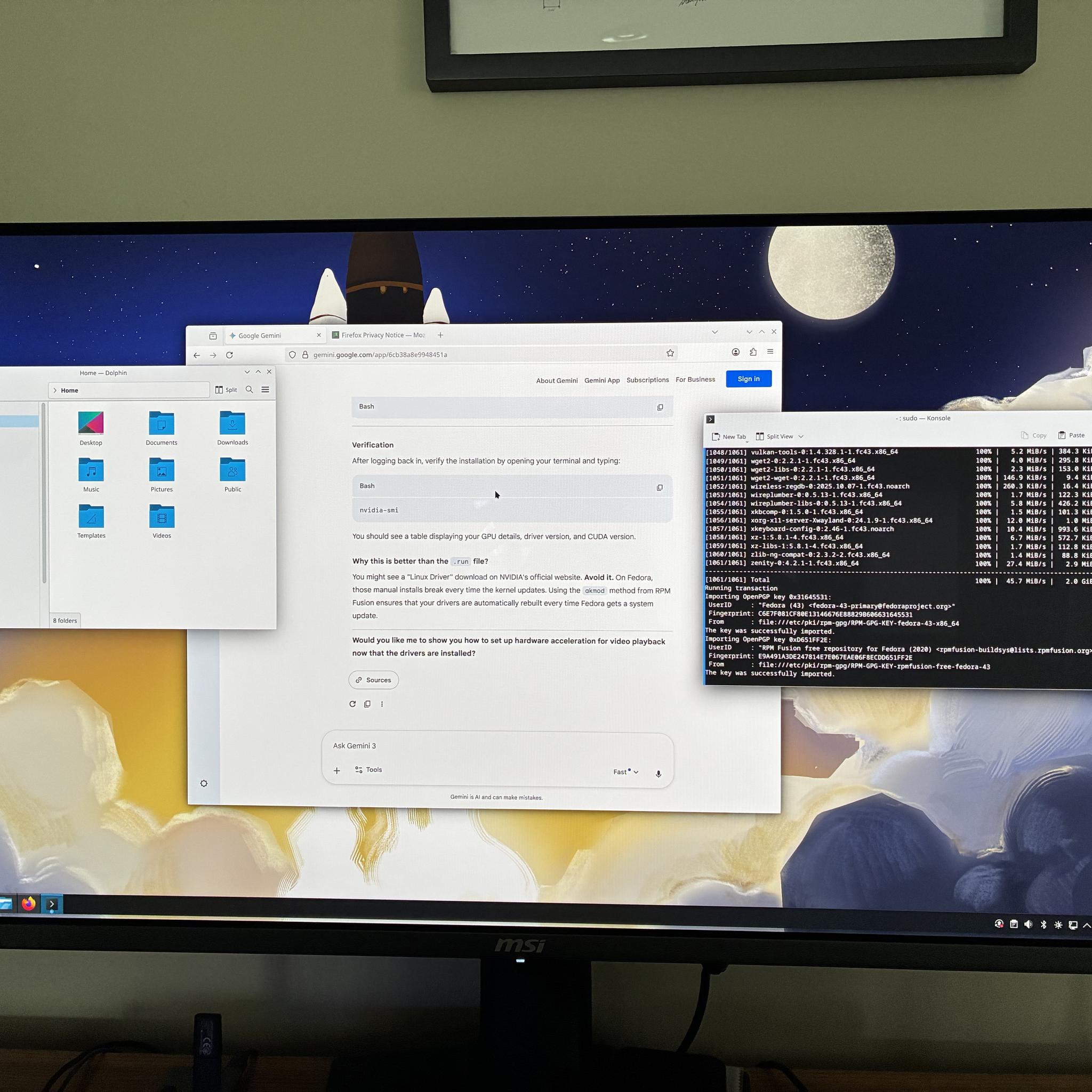Open the Subscriptions link
Image resolution: width=1092 pixels, height=1092 pixels.
click(x=648, y=380)
